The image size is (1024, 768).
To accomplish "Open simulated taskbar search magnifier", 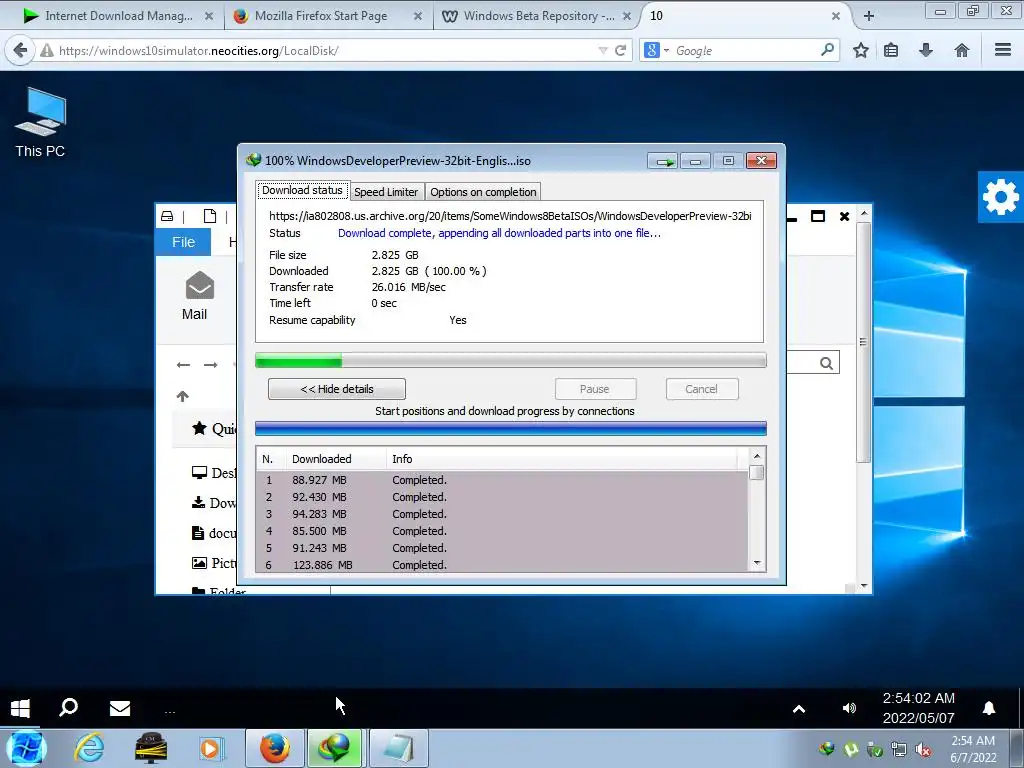I will point(69,708).
